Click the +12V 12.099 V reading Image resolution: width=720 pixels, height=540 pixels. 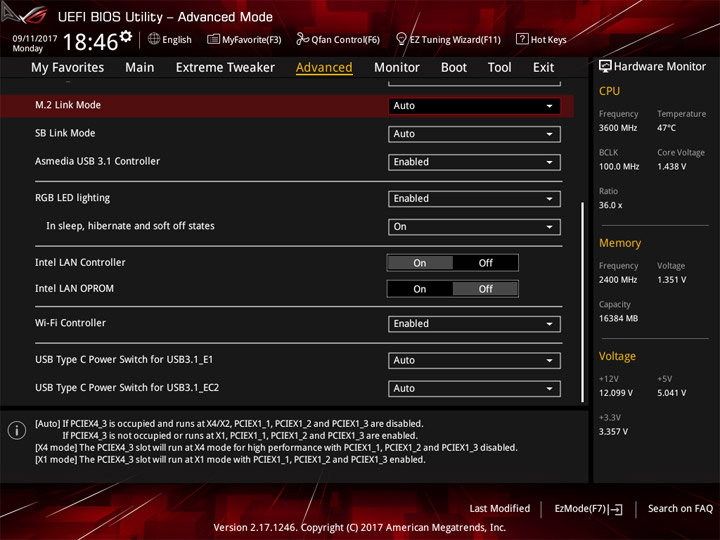coord(616,393)
